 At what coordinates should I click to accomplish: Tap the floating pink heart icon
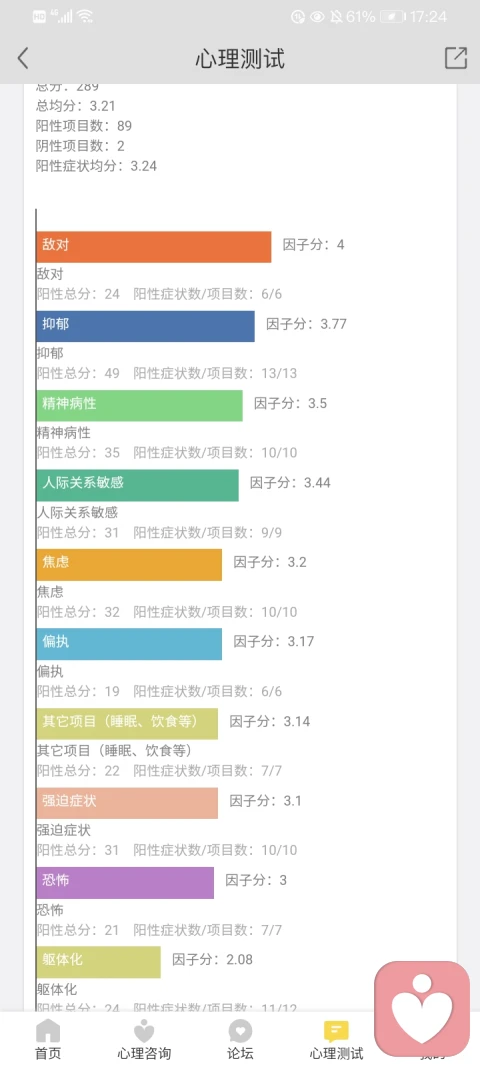[x=422, y=1008]
